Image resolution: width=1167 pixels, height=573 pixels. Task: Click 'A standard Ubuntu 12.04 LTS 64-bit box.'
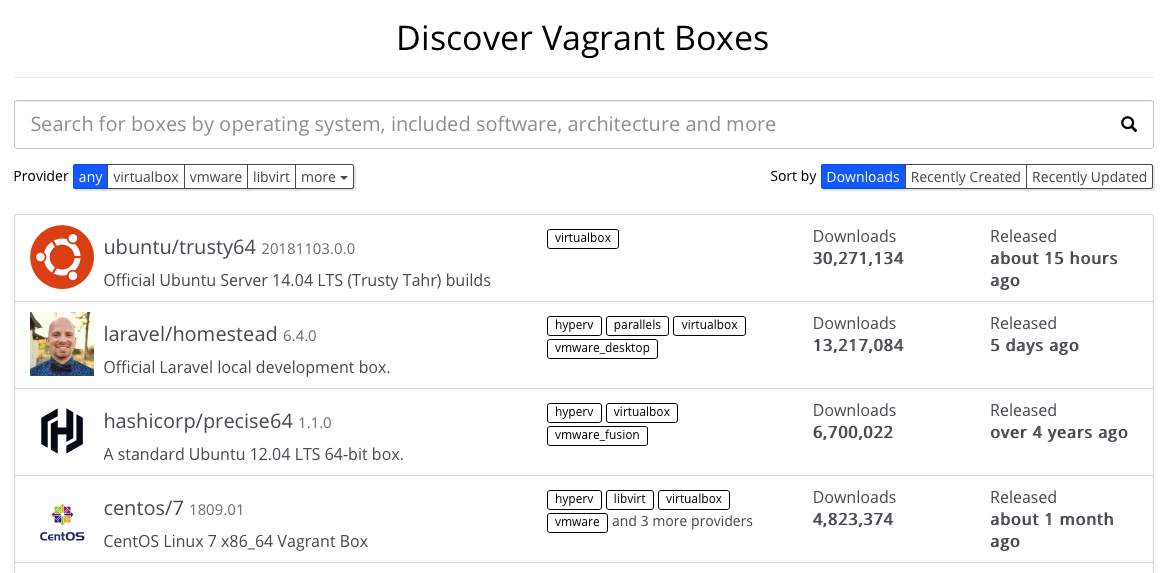pos(253,455)
